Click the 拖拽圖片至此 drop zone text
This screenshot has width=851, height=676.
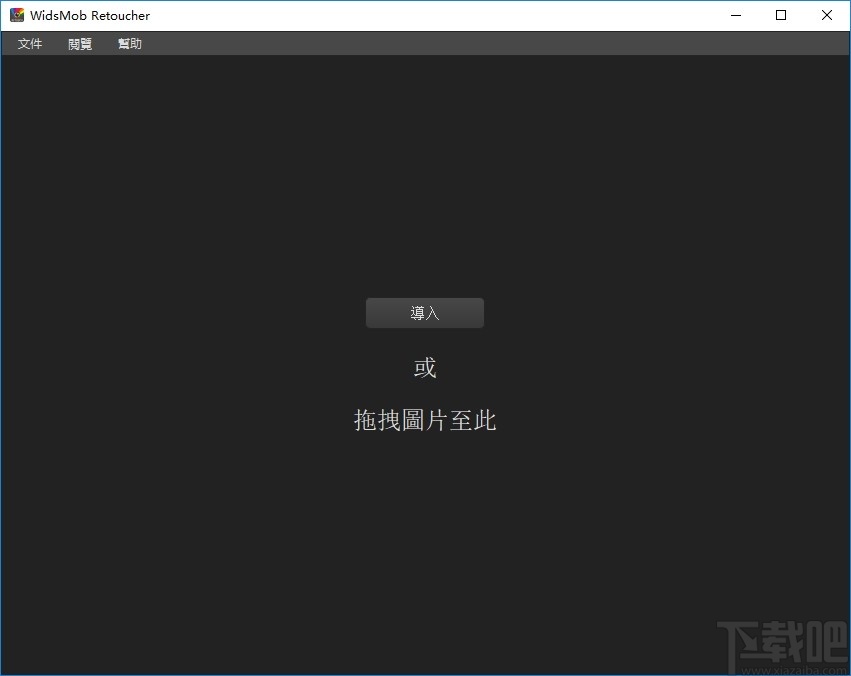click(424, 420)
